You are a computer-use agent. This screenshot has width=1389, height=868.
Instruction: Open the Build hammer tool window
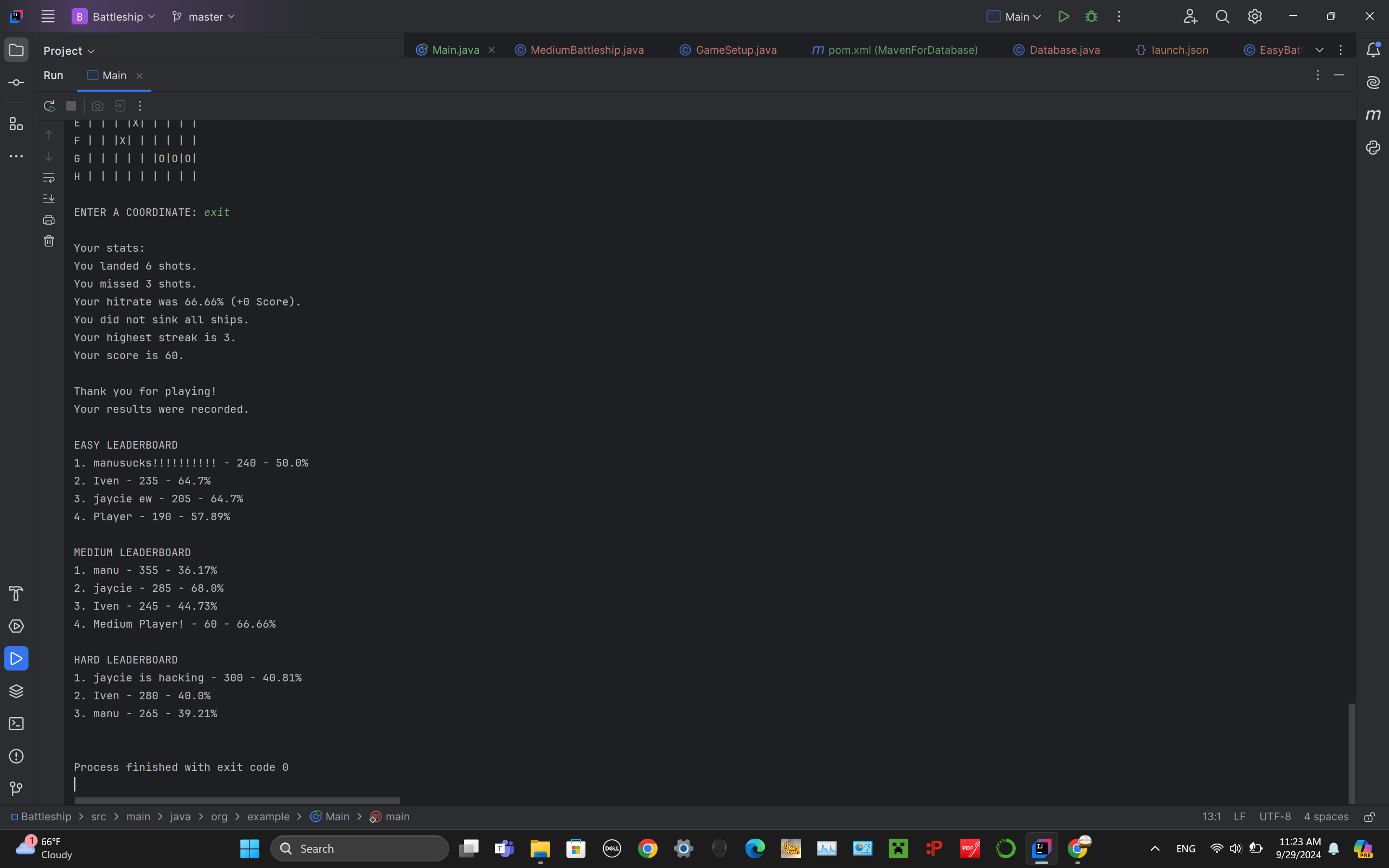16,593
